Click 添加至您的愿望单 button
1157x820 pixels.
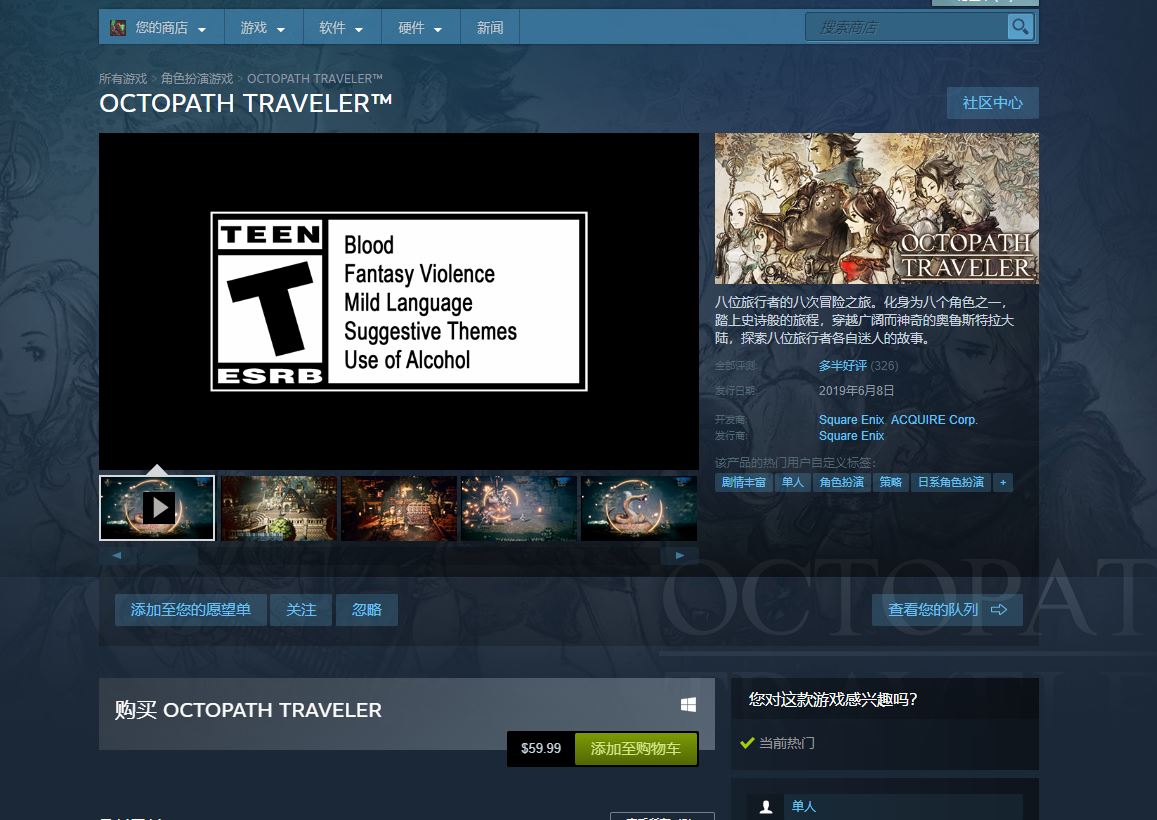pyautogui.click(x=190, y=610)
